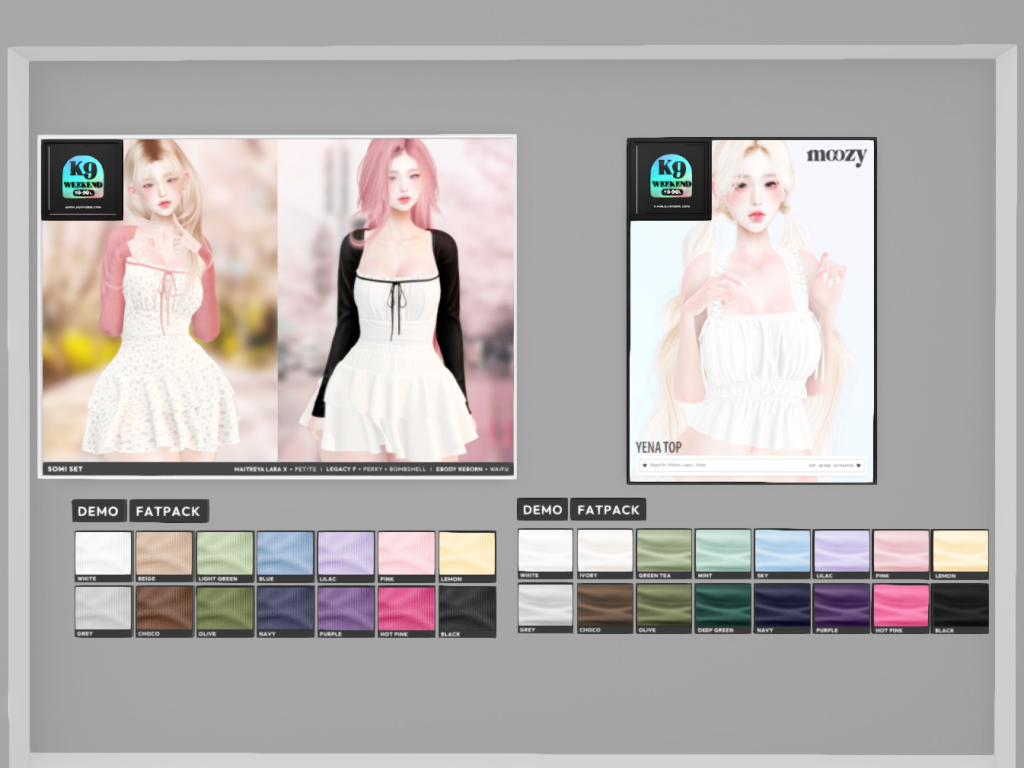1024x768 pixels.
Task: Buy the FATPACK for the Yena Top
Action: tap(608, 510)
